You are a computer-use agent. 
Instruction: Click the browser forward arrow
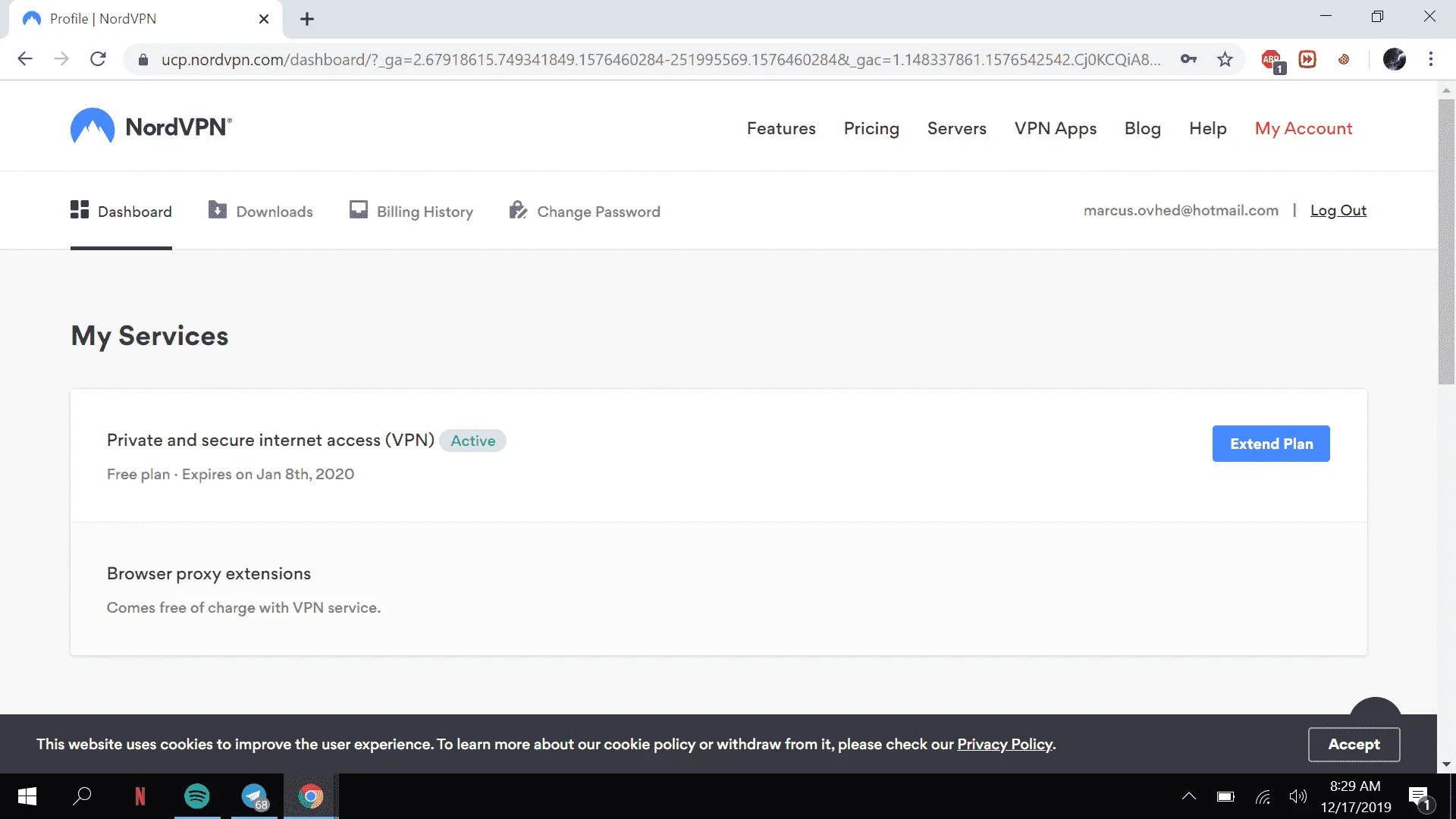pos(61,59)
